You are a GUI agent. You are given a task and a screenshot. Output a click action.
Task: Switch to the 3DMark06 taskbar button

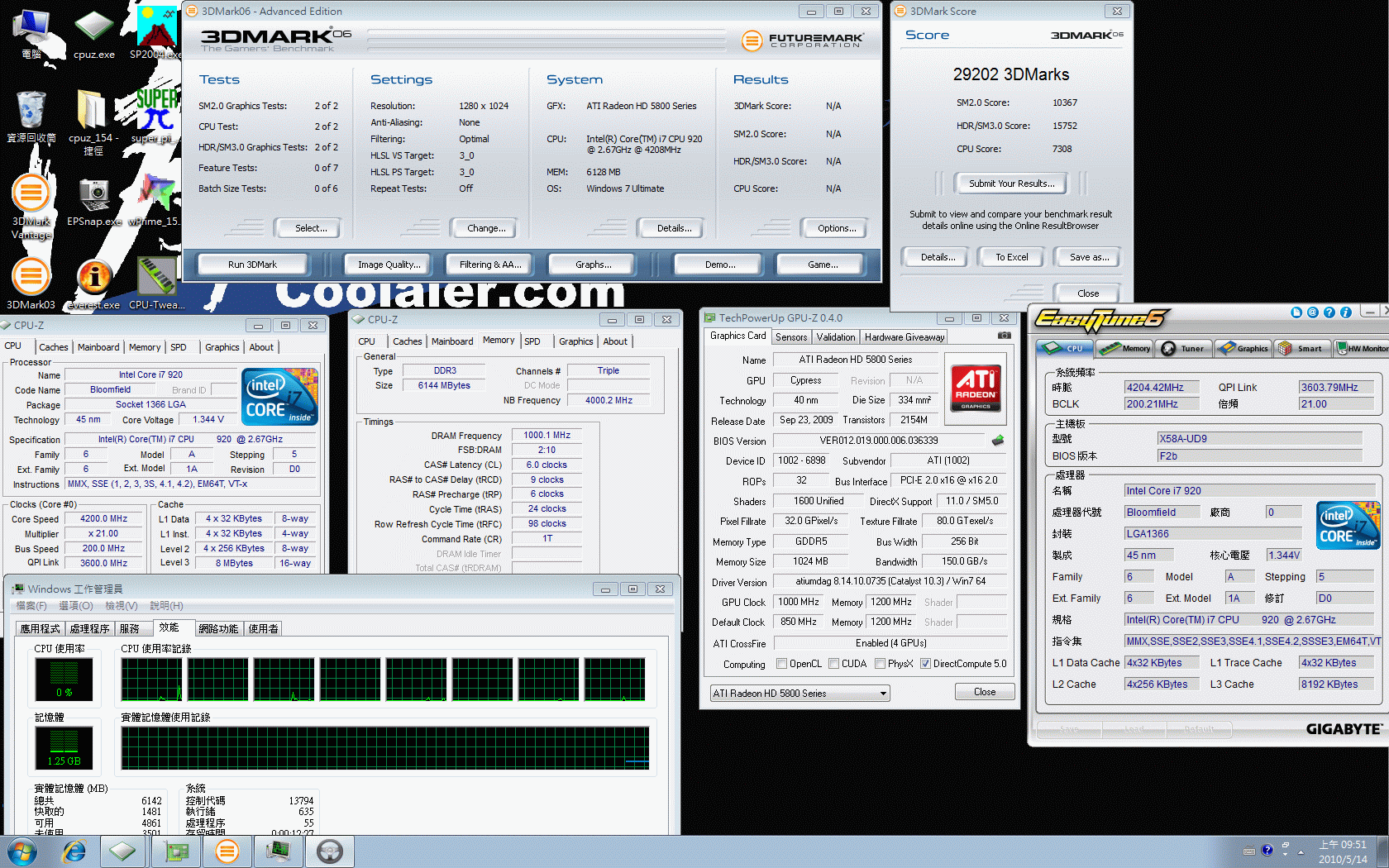coord(227,851)
